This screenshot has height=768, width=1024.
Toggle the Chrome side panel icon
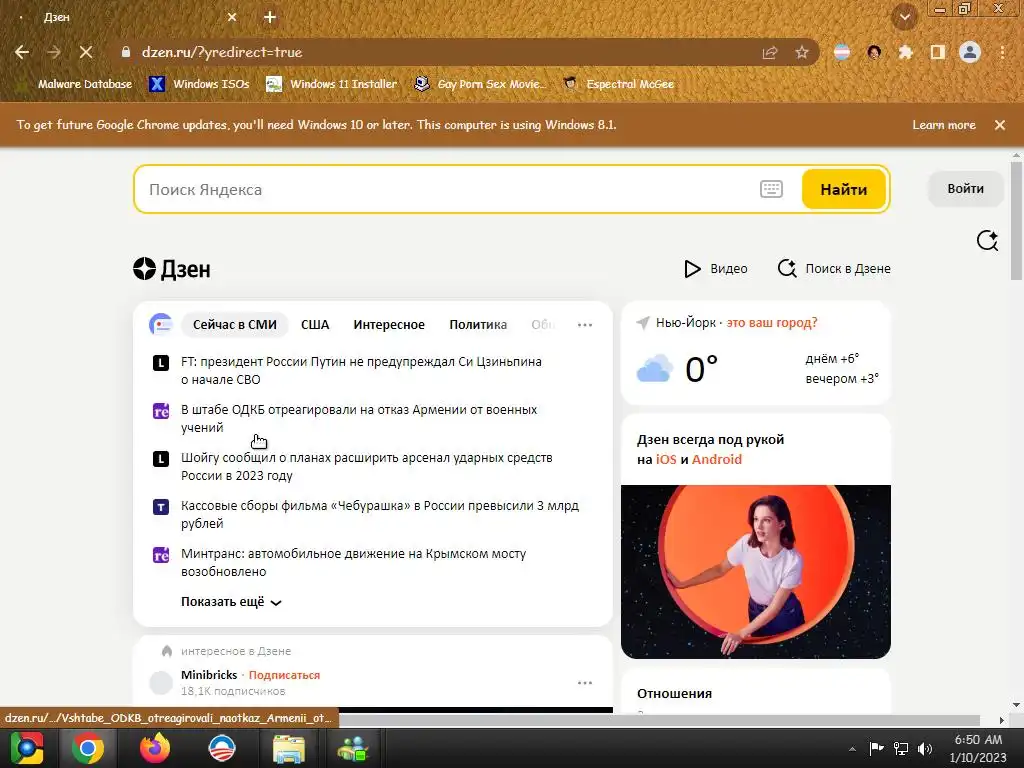(x=937, y=52)
